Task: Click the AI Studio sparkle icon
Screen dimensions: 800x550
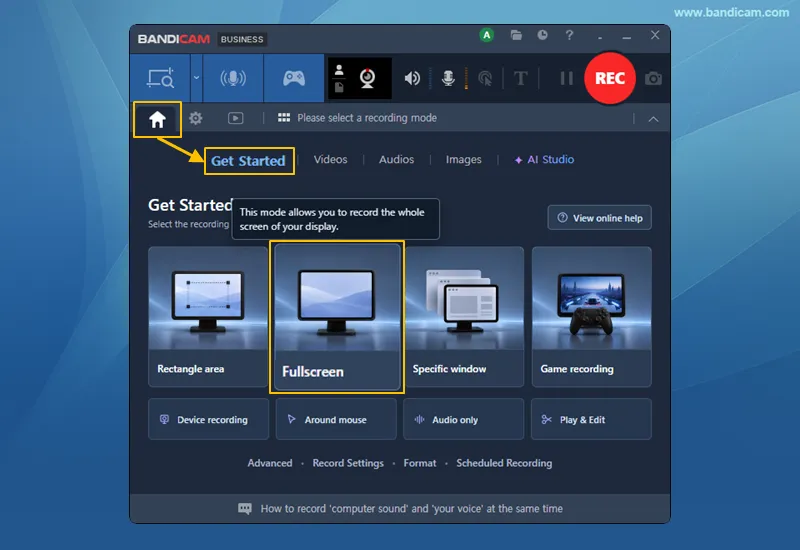Action: click(x=518, y=160)
